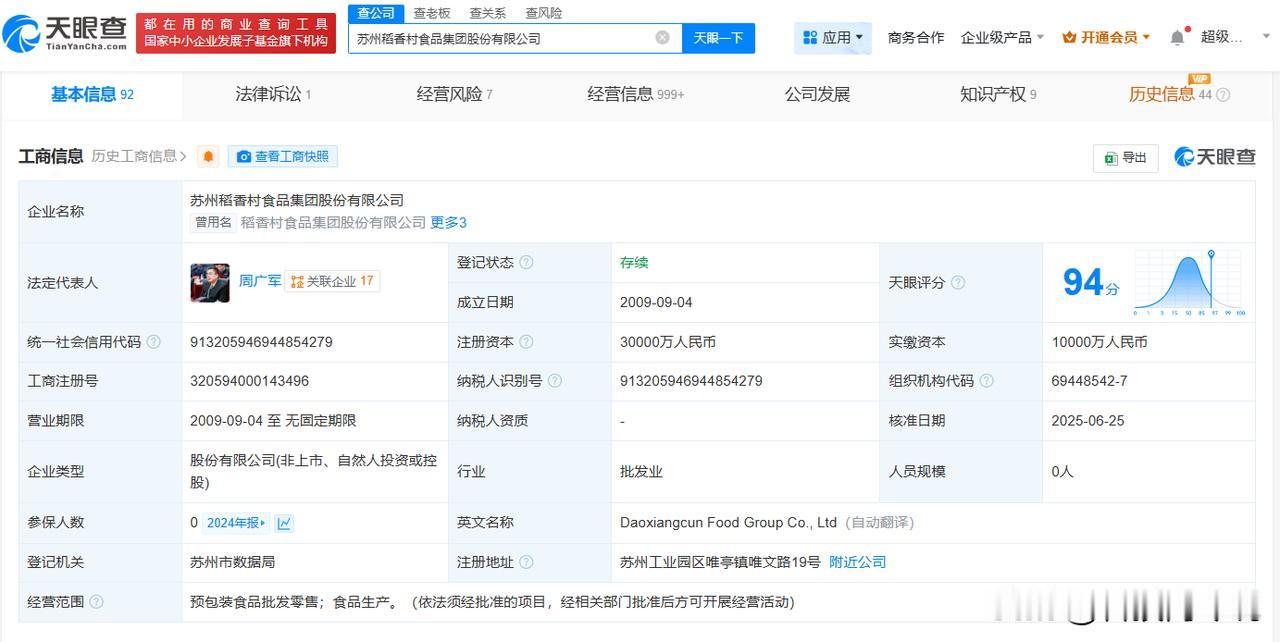
Task: Switch to the 查风险 search tab
Action: (x=543, y=13)
